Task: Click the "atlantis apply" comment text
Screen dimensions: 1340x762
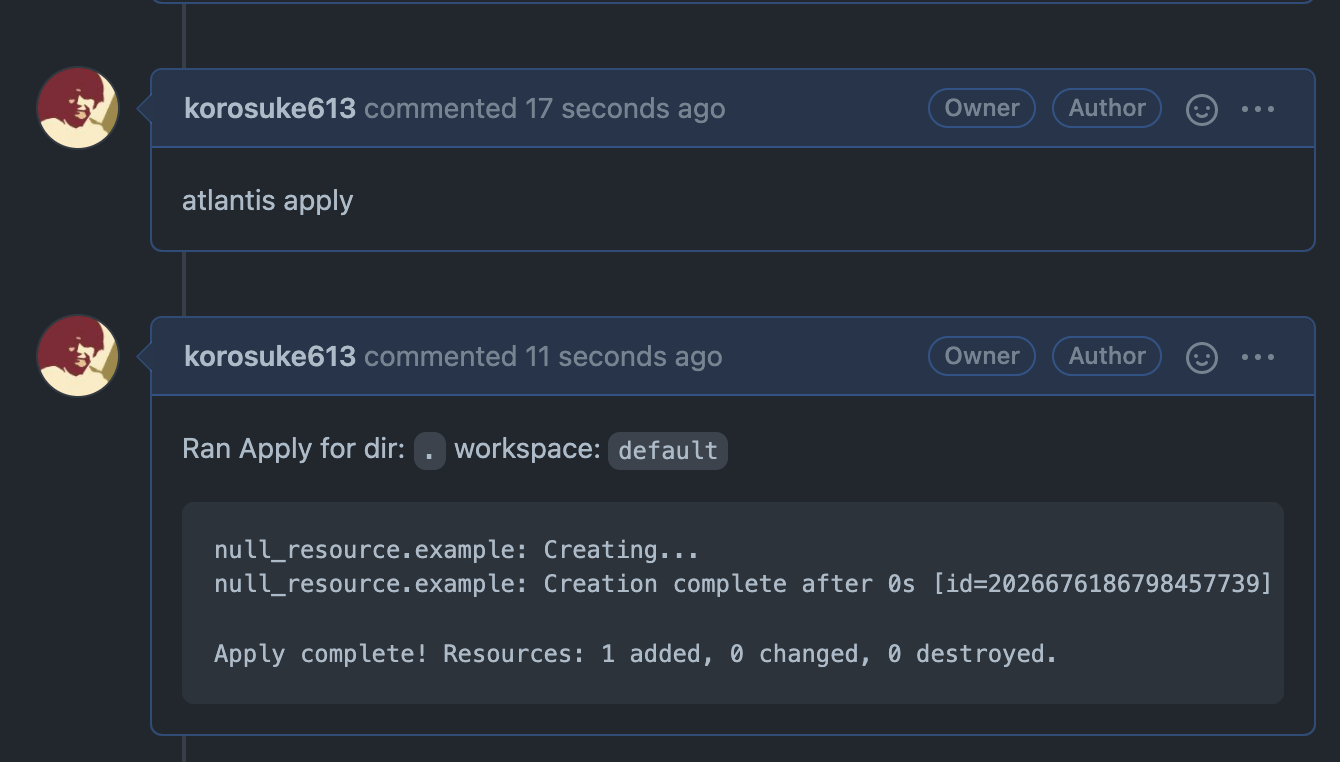Action: (x=268, y=201)
